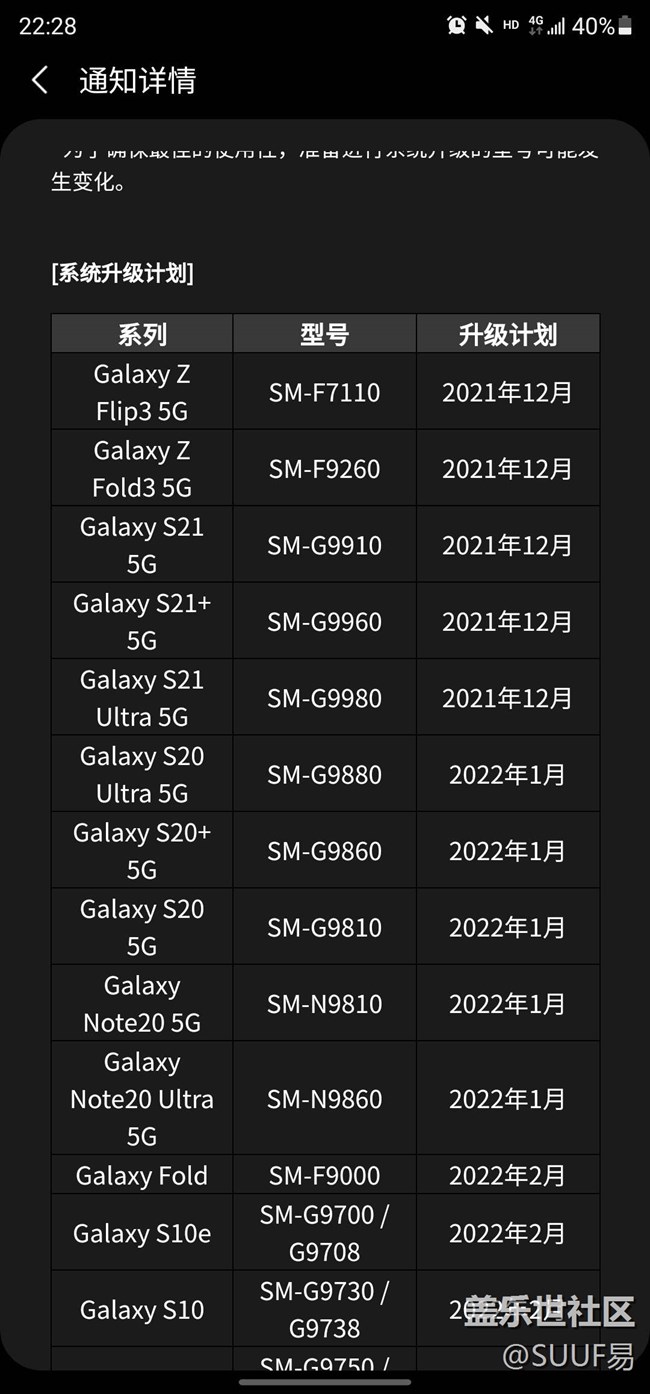Tap the 系列 column header
Viewport: 650px width, 1394px height.
coord(142,334)
